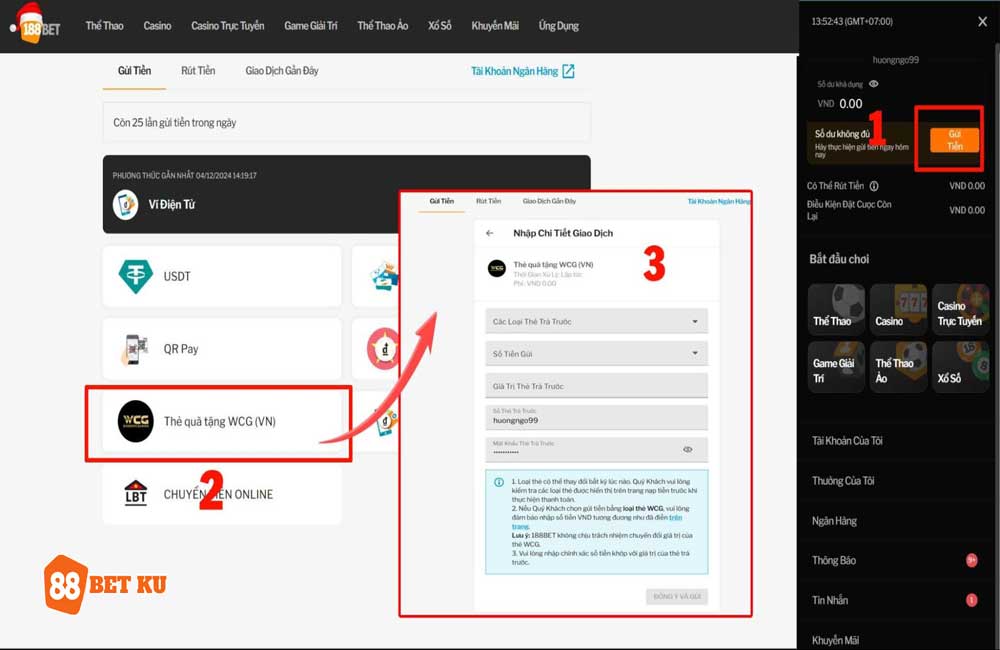1000x650 pixels.
Task: Expand the Số Tiền Gửi dropdown
Action: tap(596, 353)
